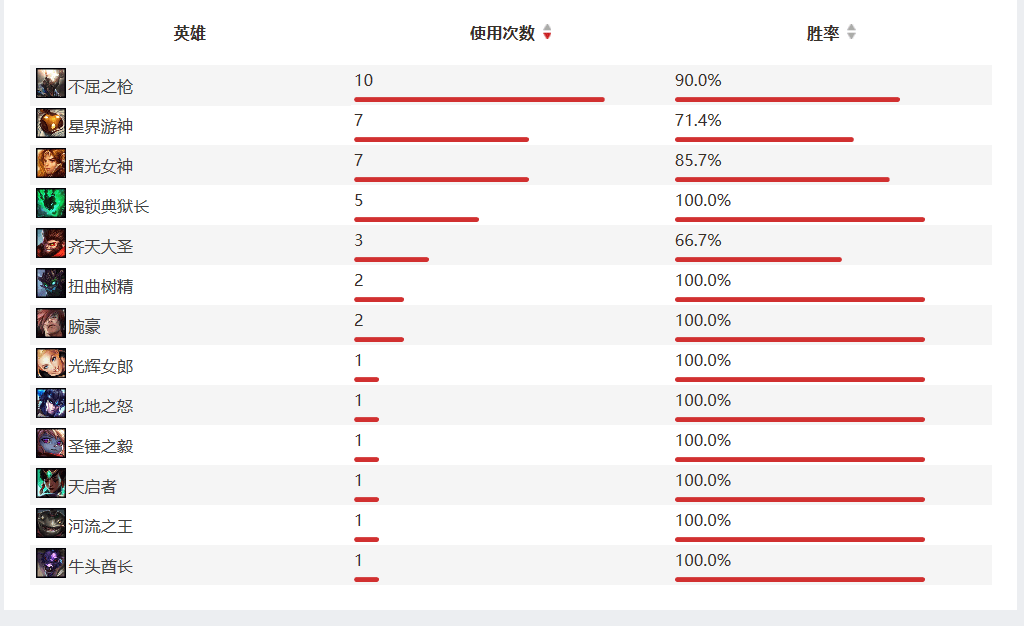1024x626 pixels.
Task: Select the 河流之王 hero icon
Action: (51, 523)
